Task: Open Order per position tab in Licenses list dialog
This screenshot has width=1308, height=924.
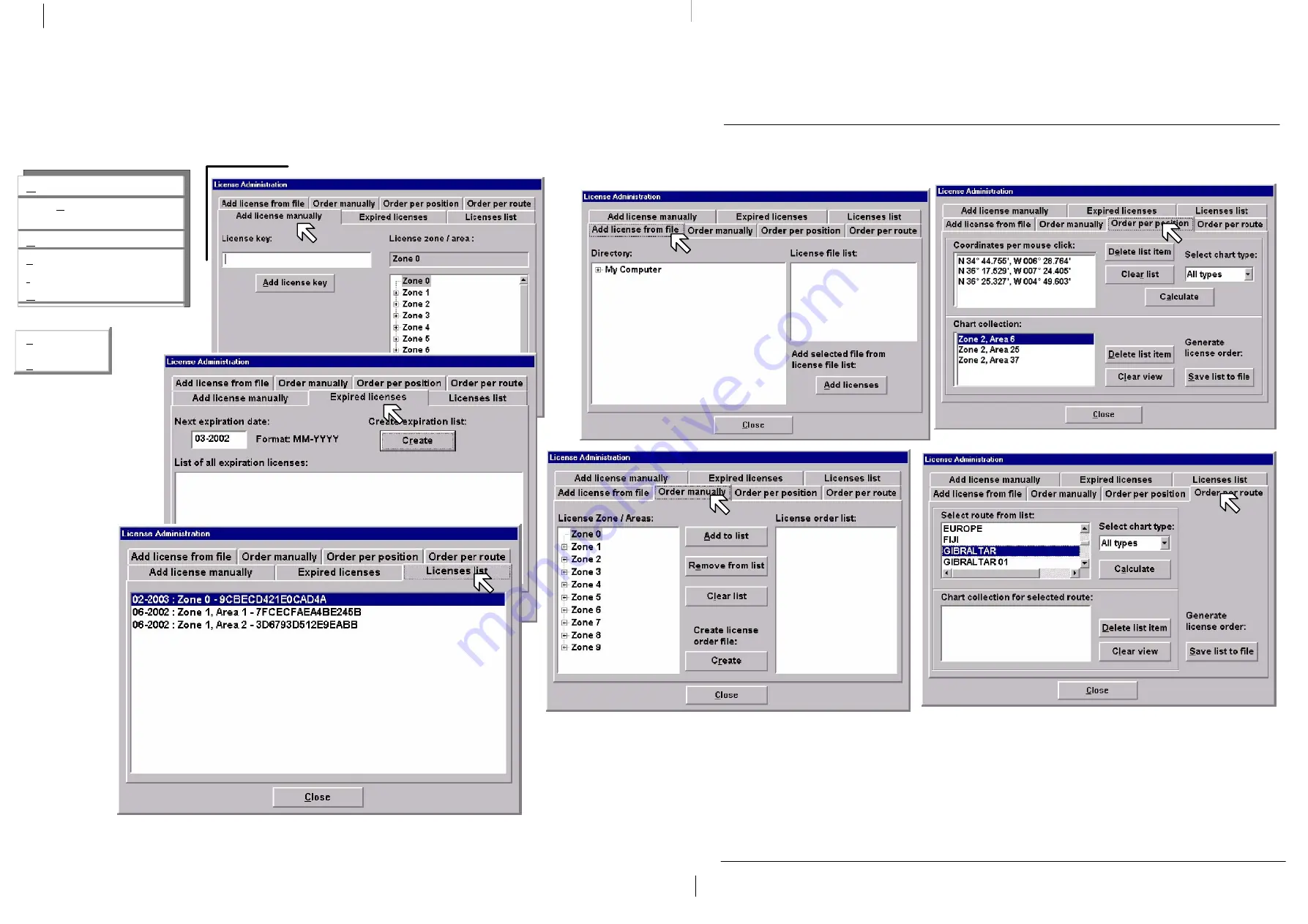Action: (372, 557)
